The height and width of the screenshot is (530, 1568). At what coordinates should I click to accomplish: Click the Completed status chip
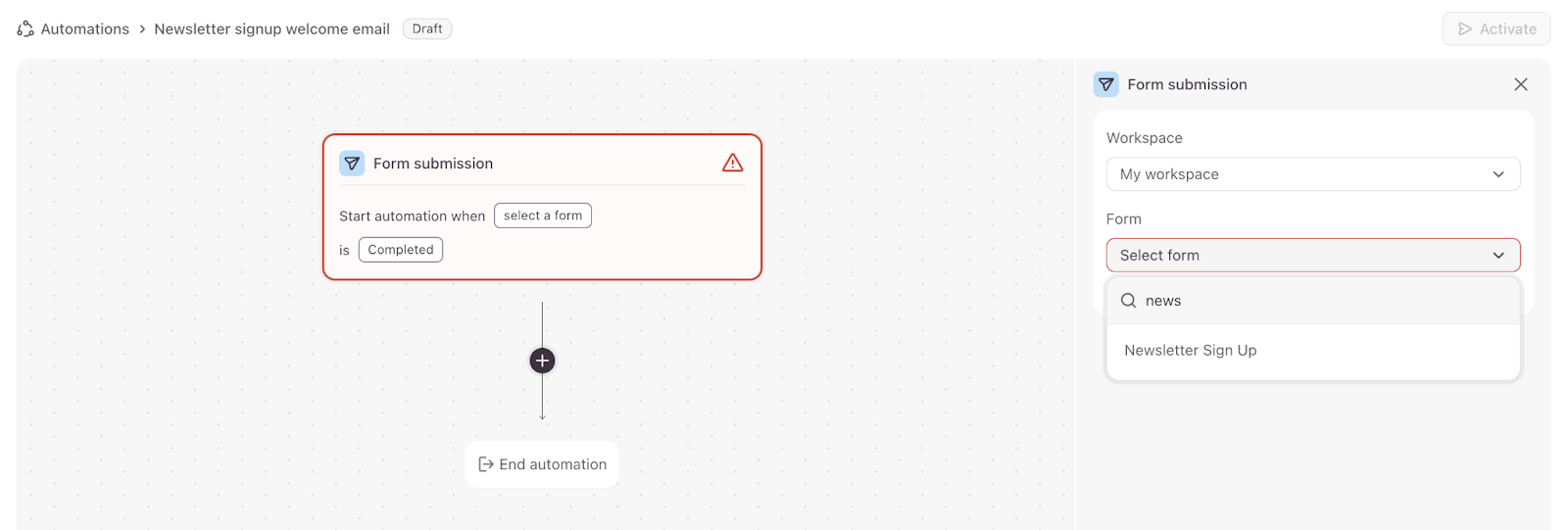pos(401,250)
